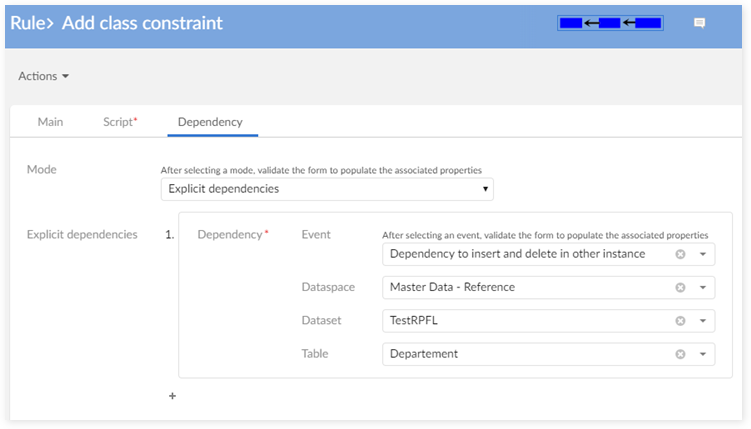The height and width of the screenshot is (429, 751).
Task: Switch to the Main tab
Action: pyautogui.click(x=50, y=122)
